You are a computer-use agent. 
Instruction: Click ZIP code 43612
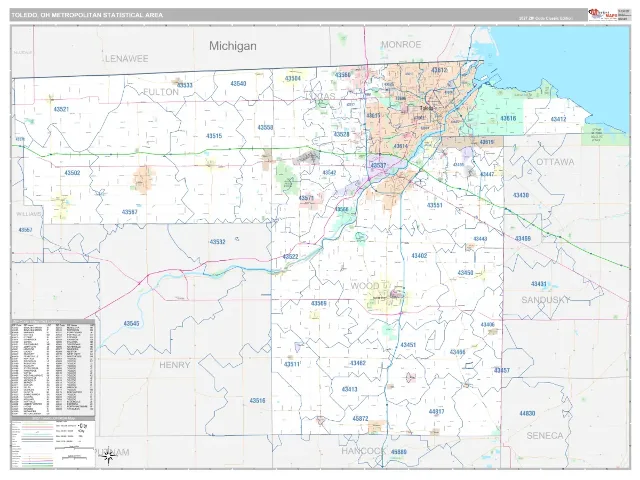point(439,70)
